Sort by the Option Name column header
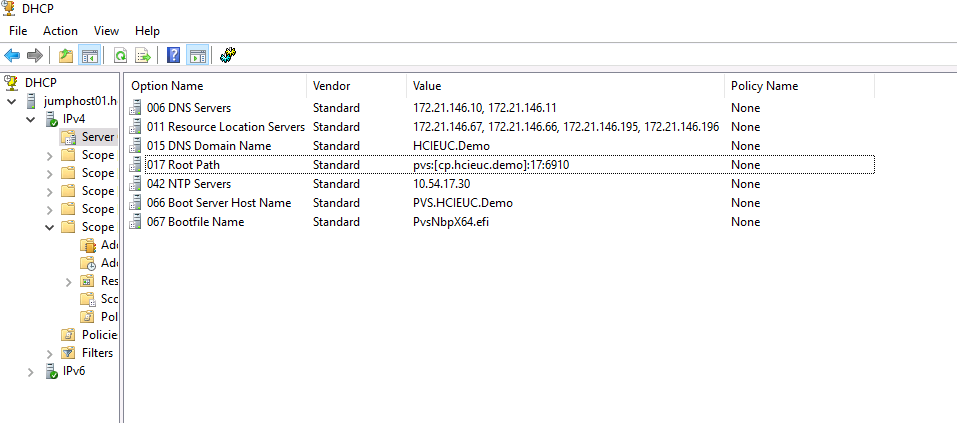Screen dimensions: 957x423 (x=167, y=86)
